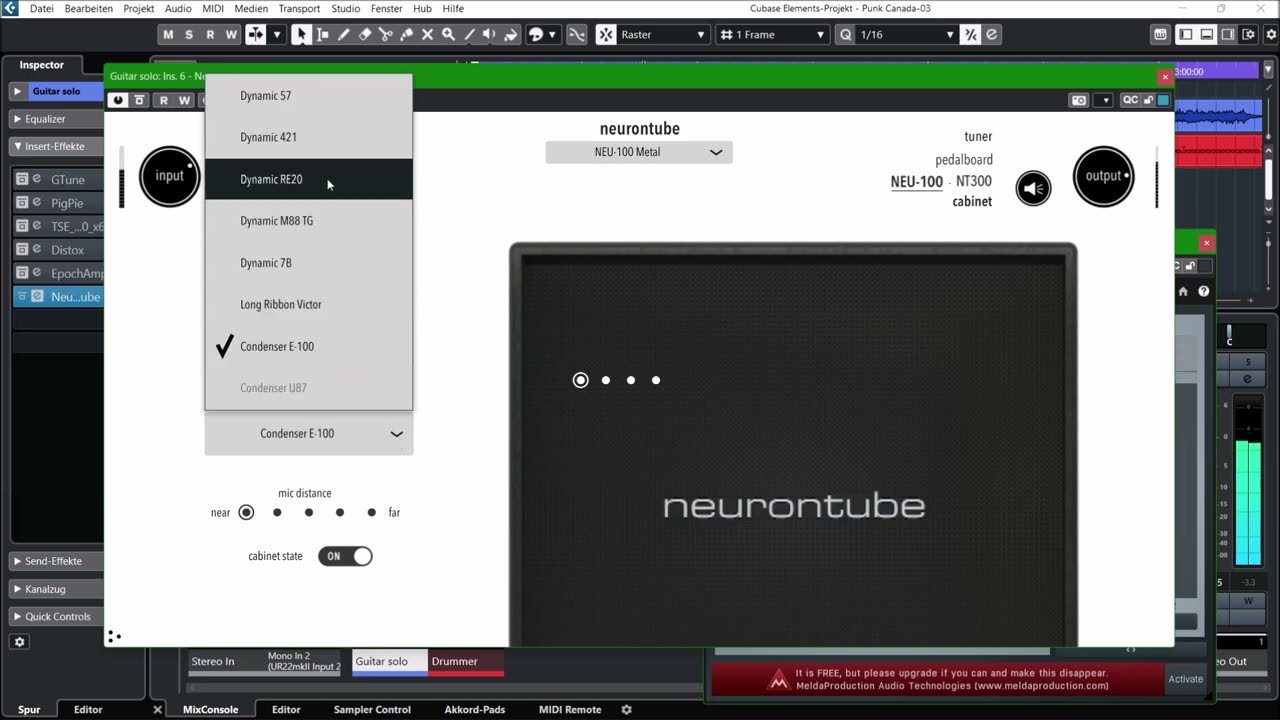Select the Guitar solo channel strip
The image size is (1280, 720).
(x=390, y=663)
